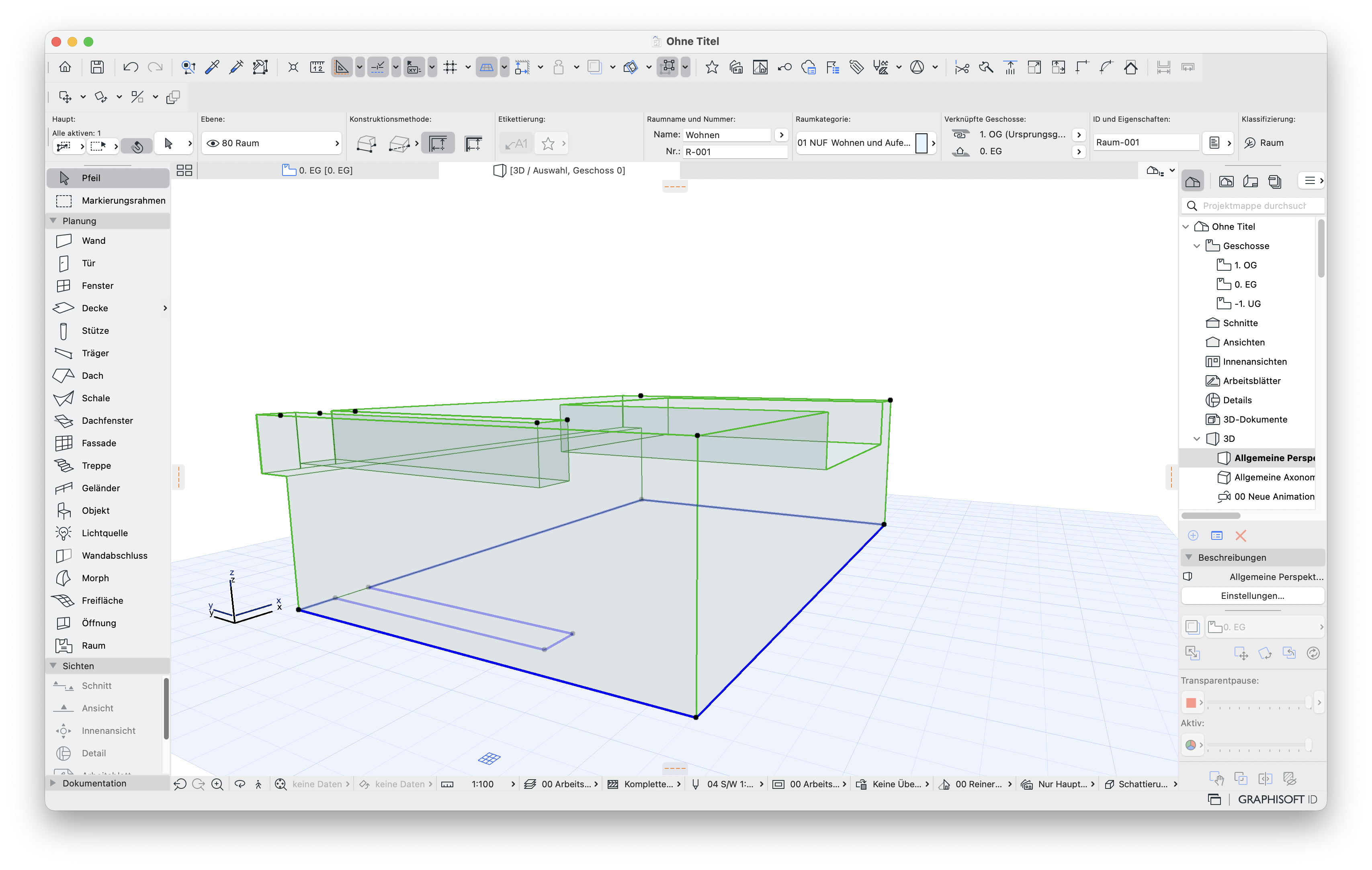Click the GRAPHISOFT ID button
The height and width of the screenshot is (870, 1372).
[1278, 799]
